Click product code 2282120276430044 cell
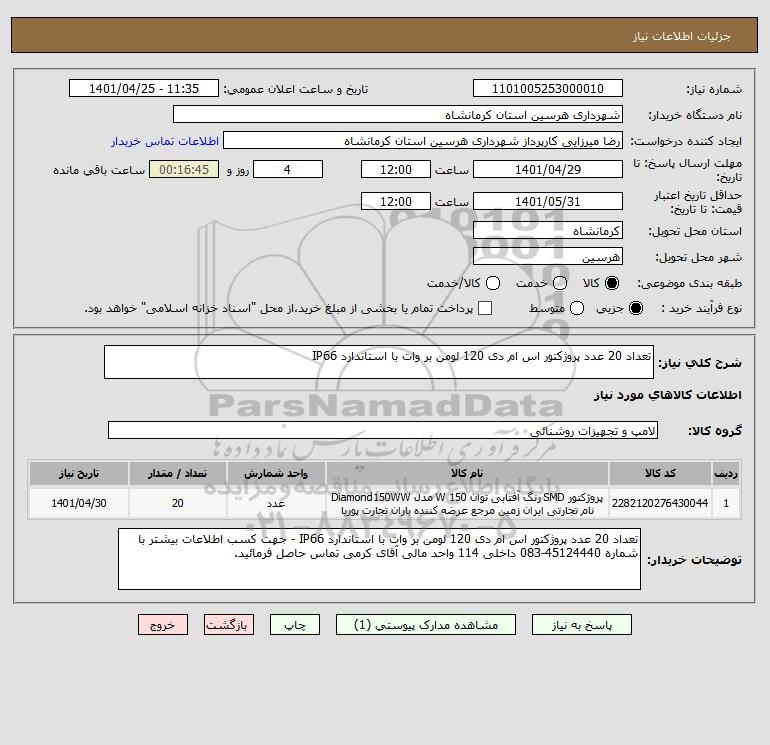 tap(660, 503)
